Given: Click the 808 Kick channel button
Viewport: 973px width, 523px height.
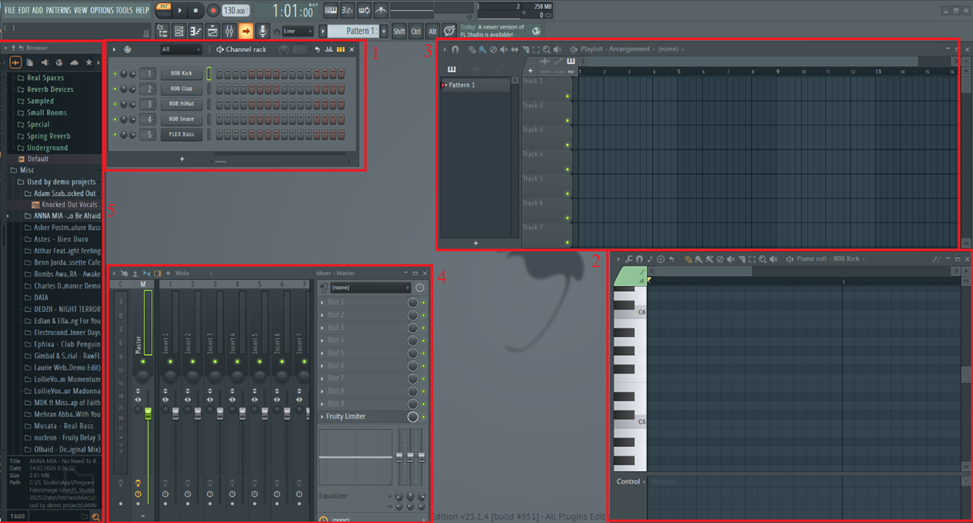Looking at the screenshot, I should pos(182,74).
